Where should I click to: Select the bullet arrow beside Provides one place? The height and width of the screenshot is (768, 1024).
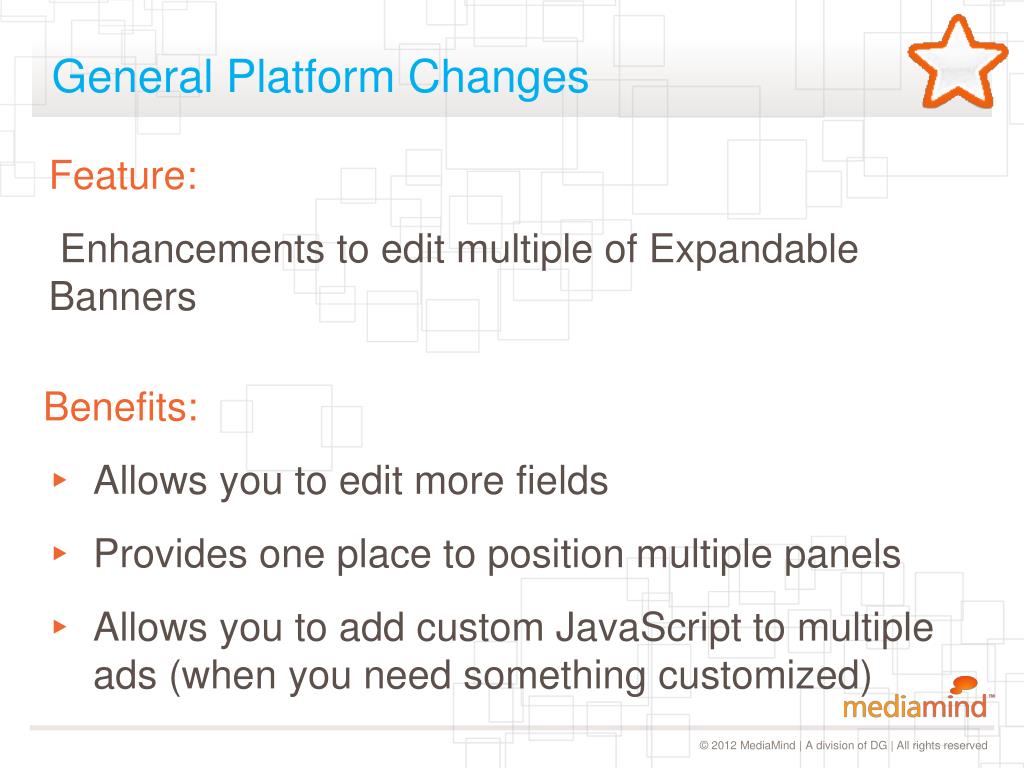tap(59, 554)
